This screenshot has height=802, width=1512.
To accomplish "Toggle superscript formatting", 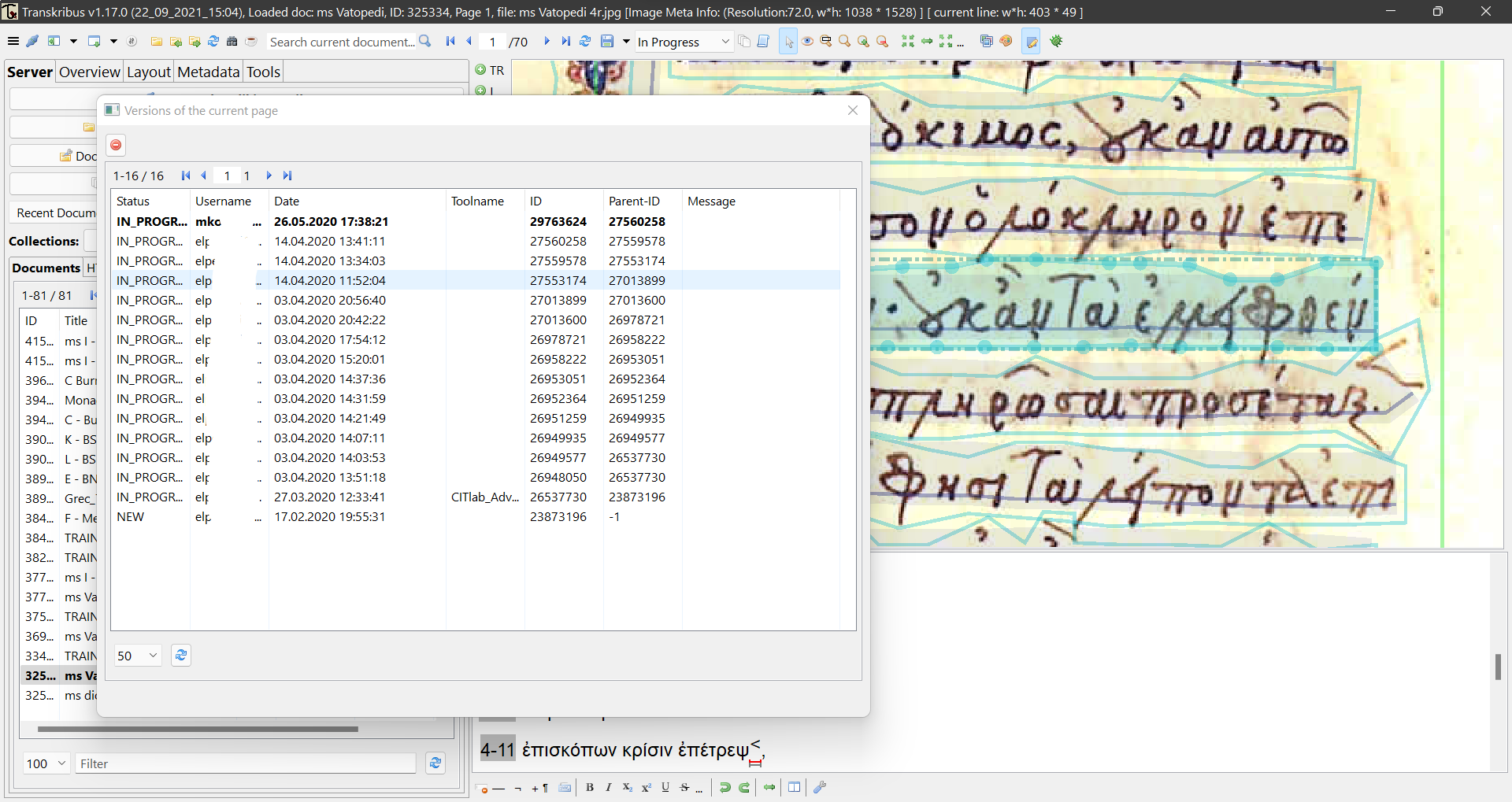I will pyautogui.click(x=647, y=787).
